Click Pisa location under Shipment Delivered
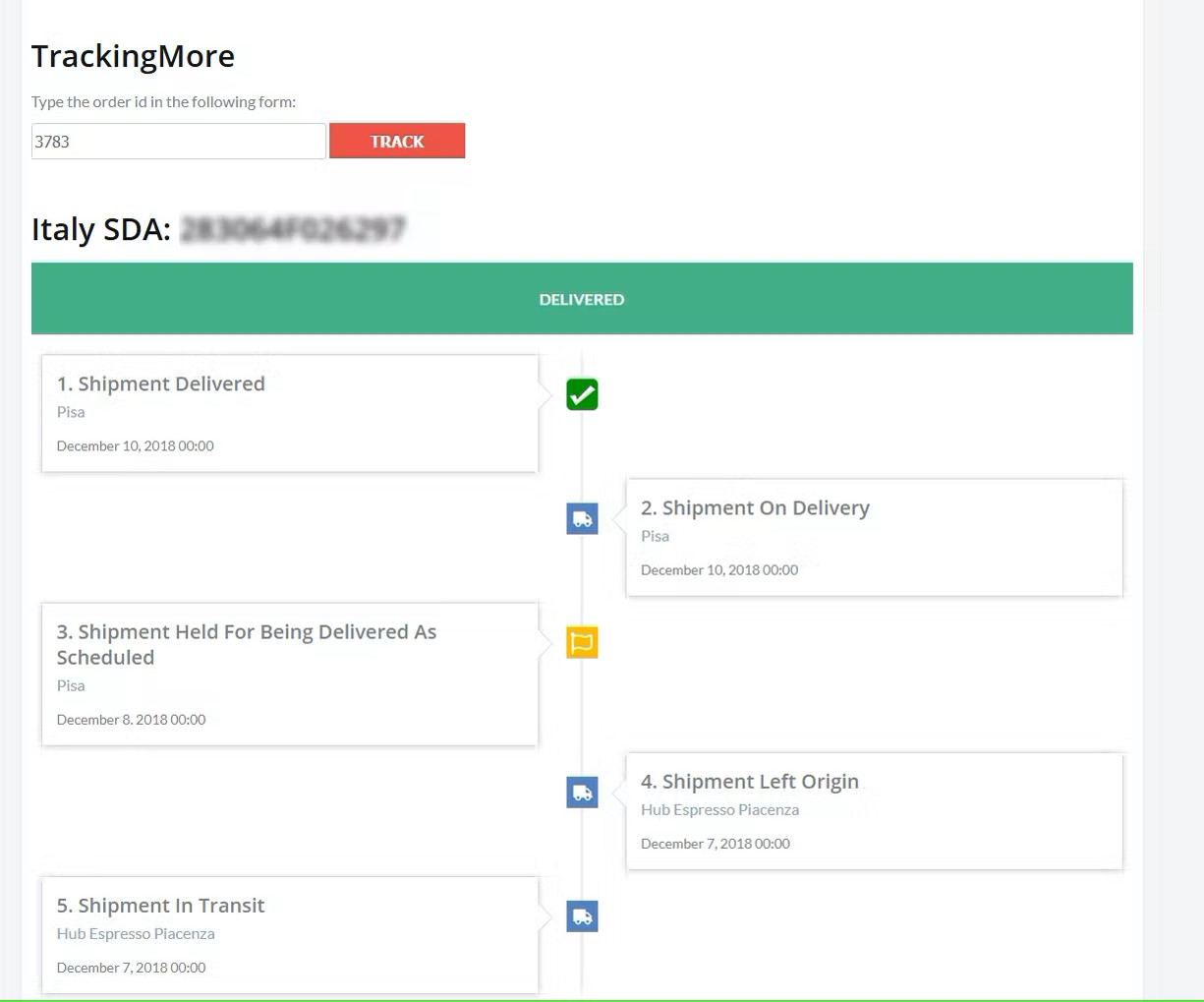Viewport: 1204px width, 1002px height. (x=71, y=412)
